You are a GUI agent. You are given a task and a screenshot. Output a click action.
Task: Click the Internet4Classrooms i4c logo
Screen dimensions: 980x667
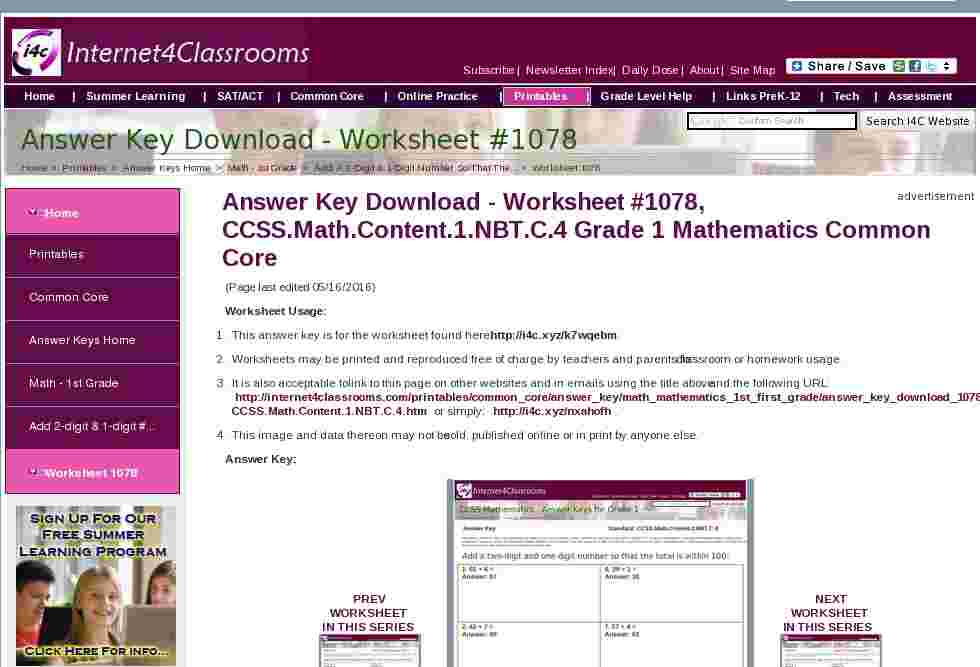(35, 48)
